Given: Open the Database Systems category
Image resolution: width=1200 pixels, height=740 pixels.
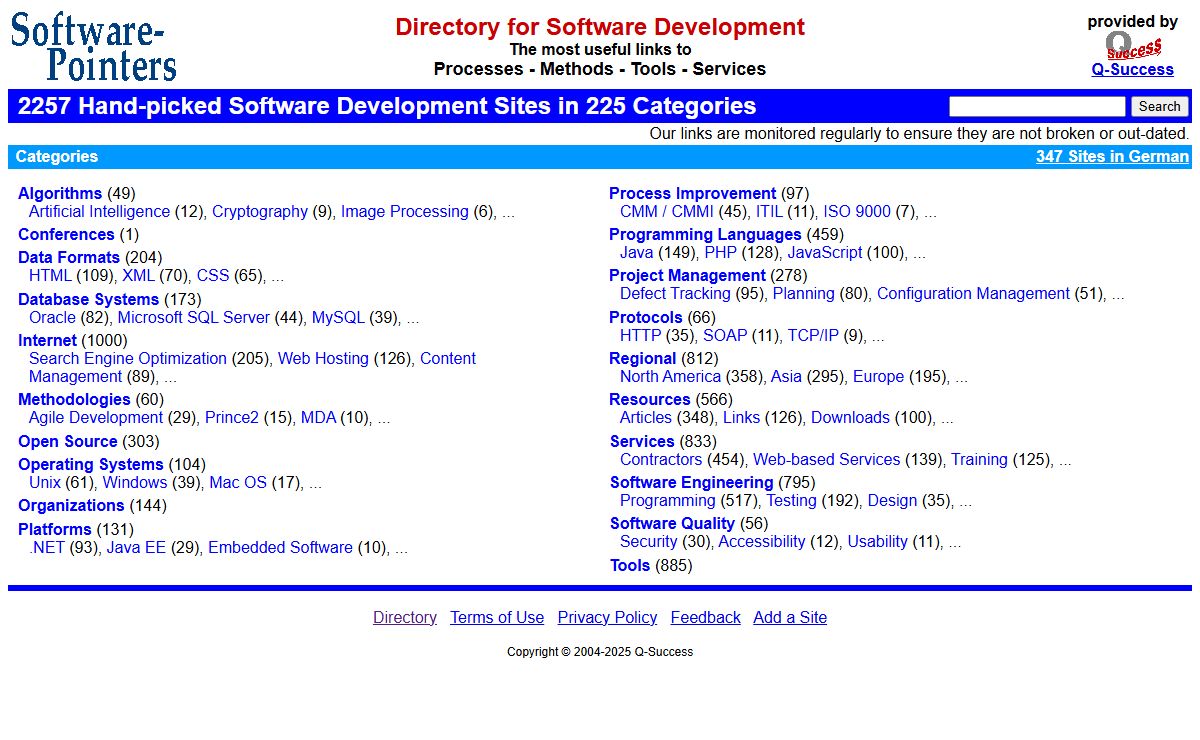Looking at the screenshot, I should (88, 300).
